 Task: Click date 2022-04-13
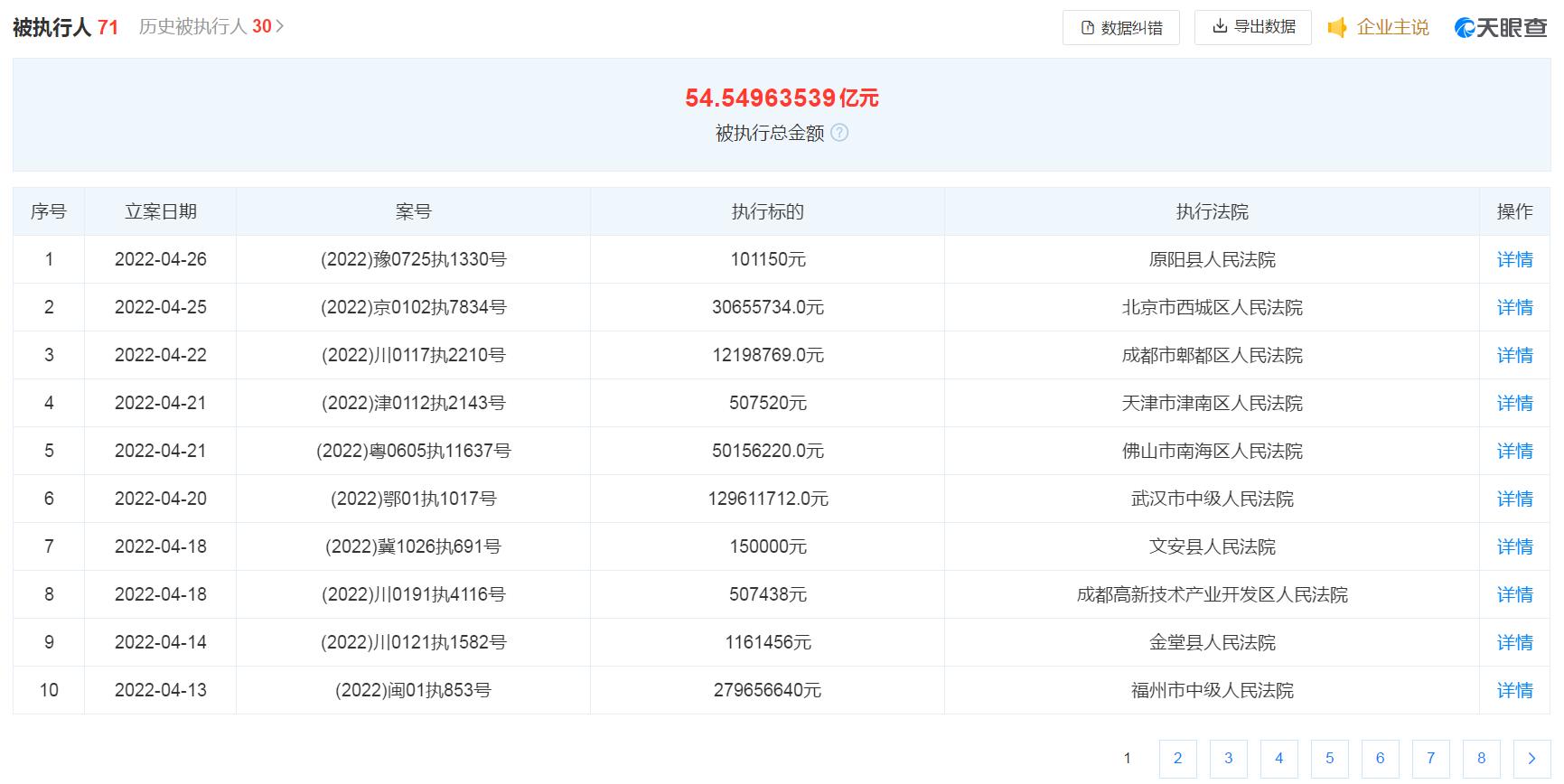[x=161, y=690]
